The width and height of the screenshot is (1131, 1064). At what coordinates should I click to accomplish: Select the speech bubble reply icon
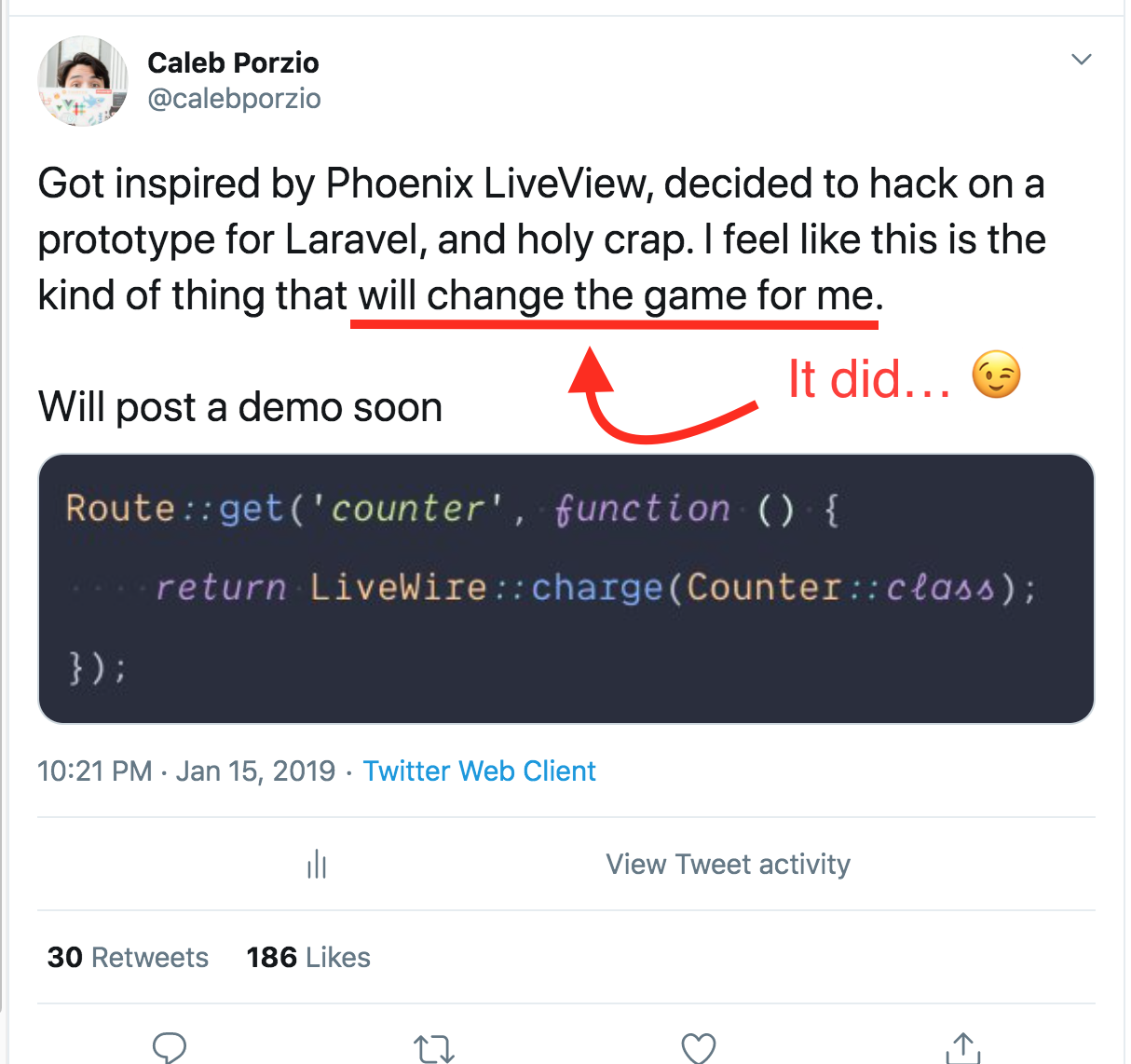(x=170, y=1047)
